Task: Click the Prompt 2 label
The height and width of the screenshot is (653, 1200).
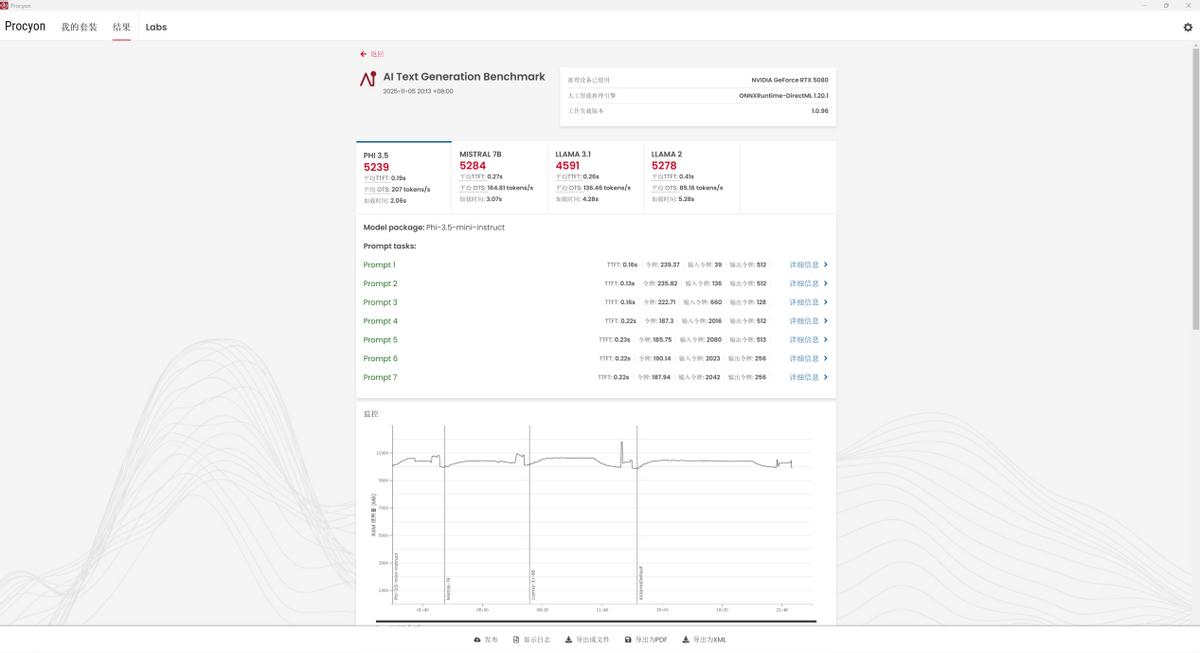Action: [x=380, y=284]
